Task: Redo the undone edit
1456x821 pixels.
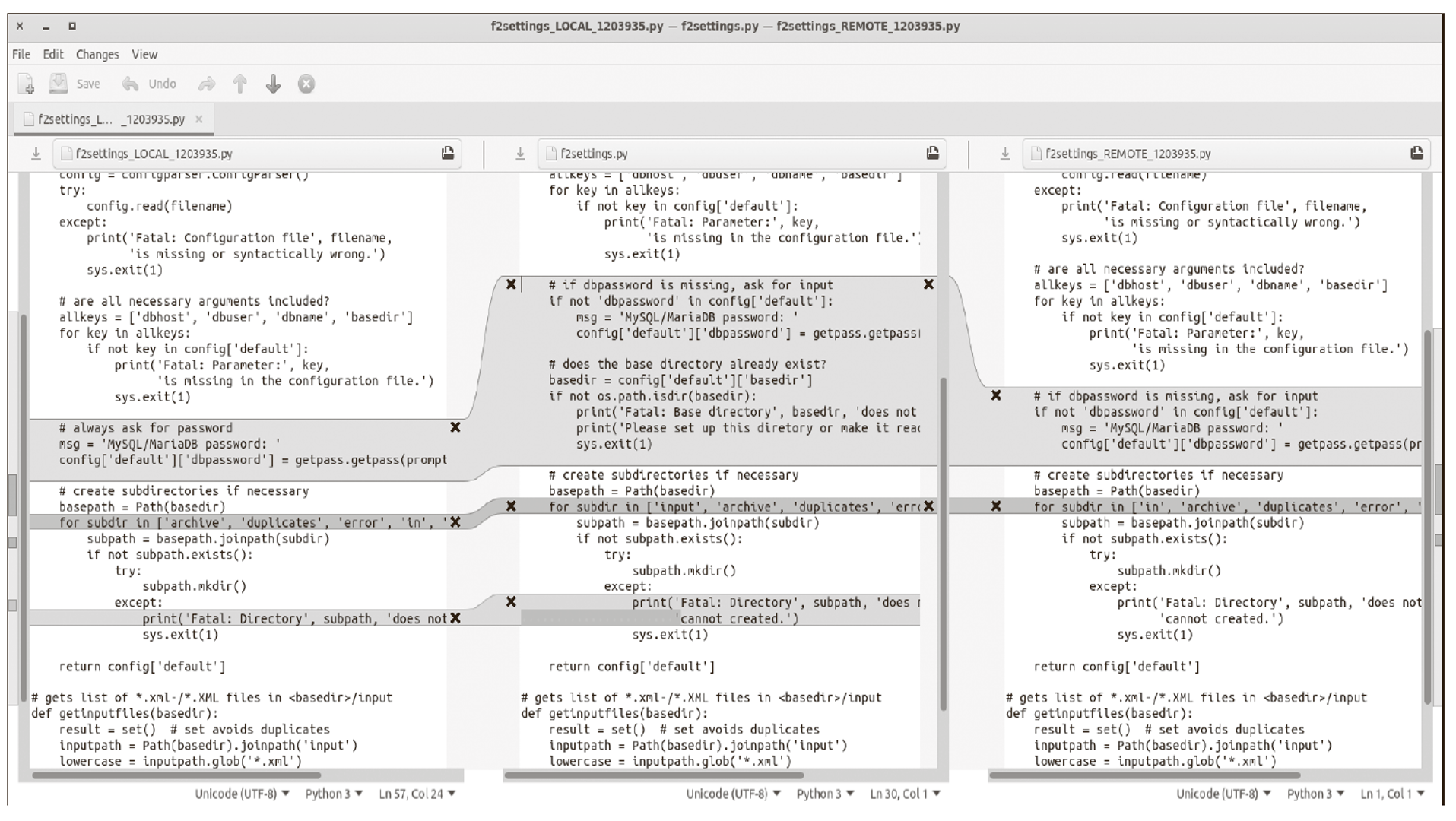Action: 207,84
